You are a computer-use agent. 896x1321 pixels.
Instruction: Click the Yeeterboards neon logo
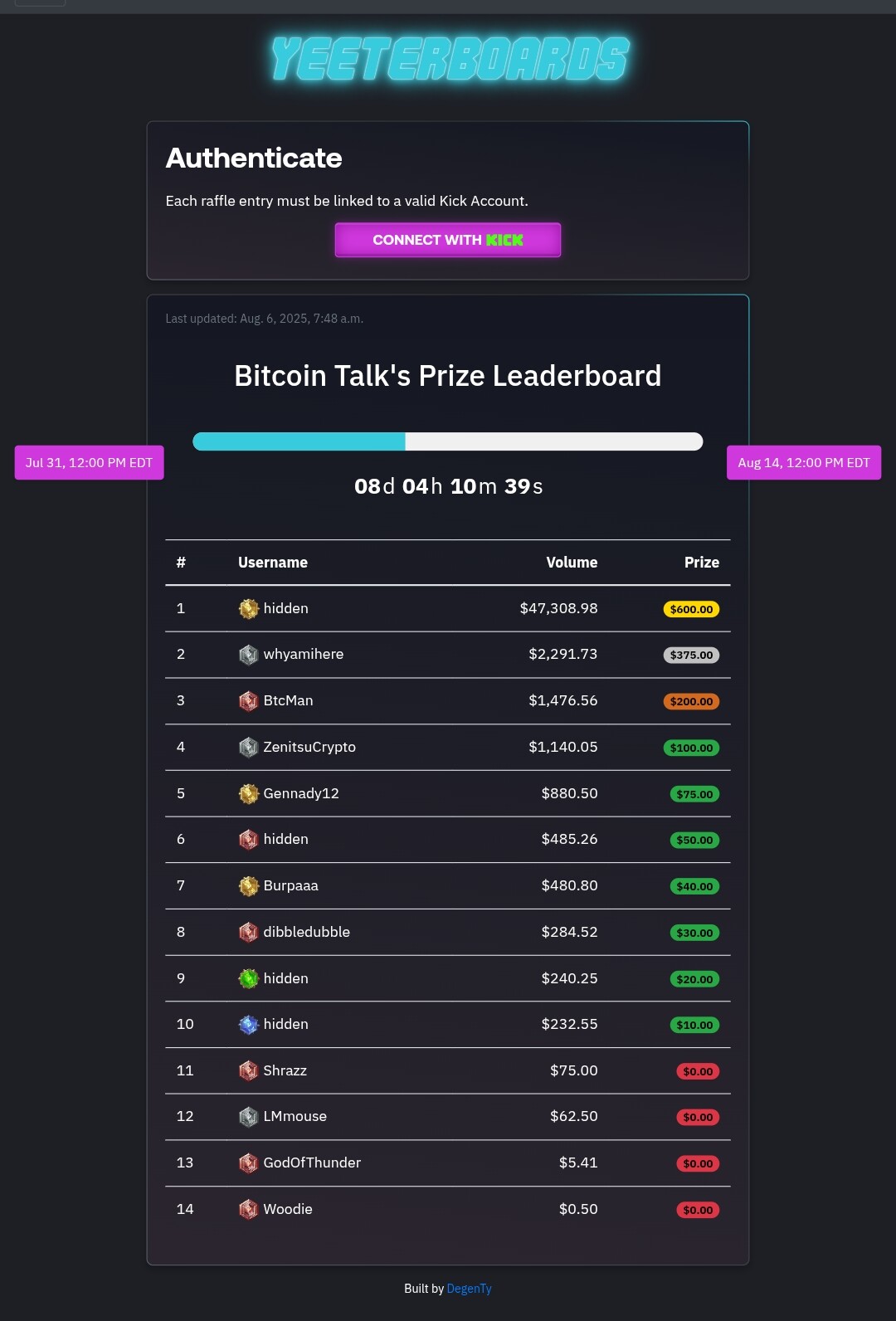pyautogui.click(x=449, y=59)
